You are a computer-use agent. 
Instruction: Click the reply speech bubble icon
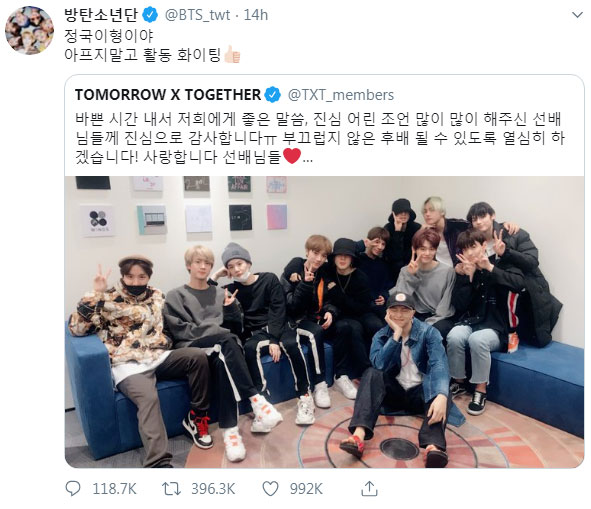[x=73, y=489]
